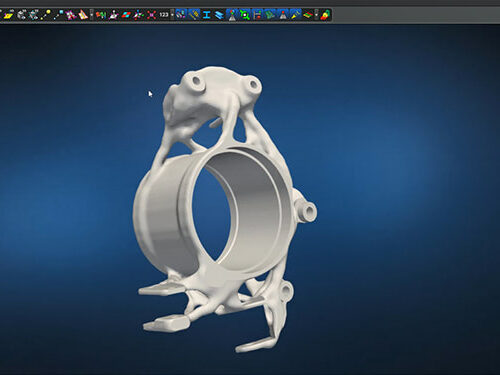Click the yellow surface plane icon
Viewport: 500px width, 375px height.
point(8,15)
